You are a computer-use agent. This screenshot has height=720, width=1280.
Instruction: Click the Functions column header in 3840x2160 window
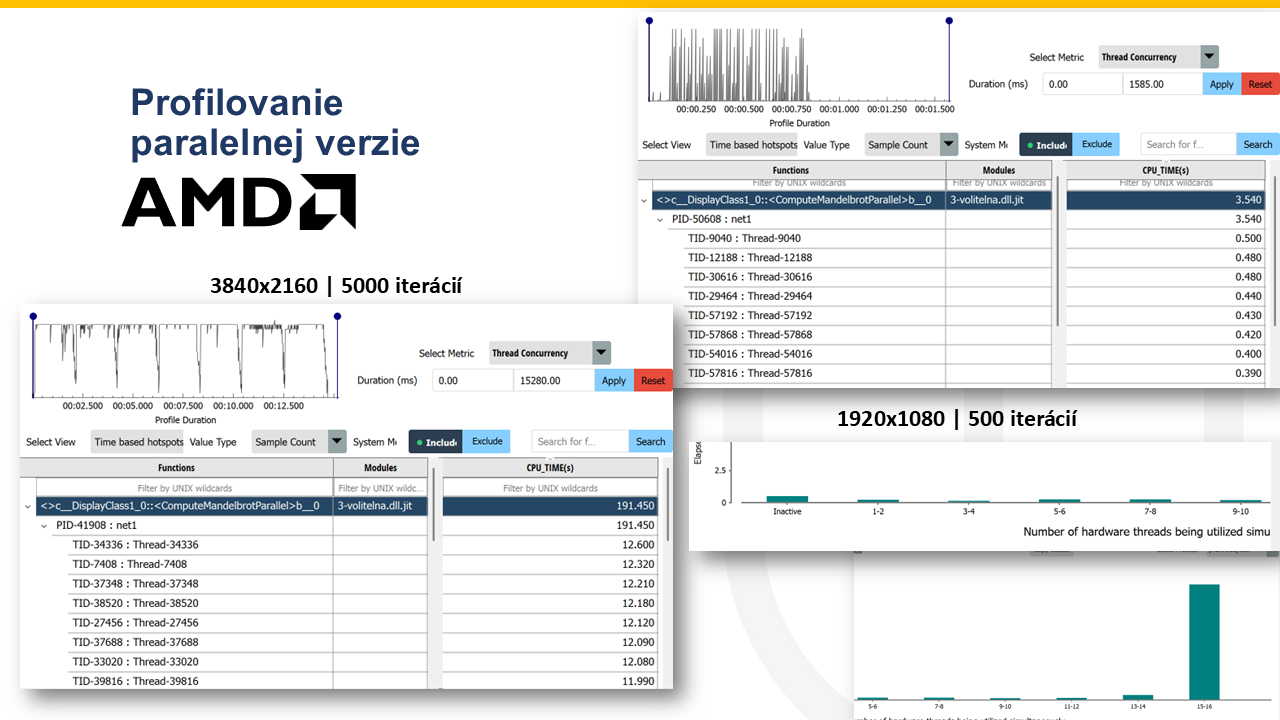(177, 468)
